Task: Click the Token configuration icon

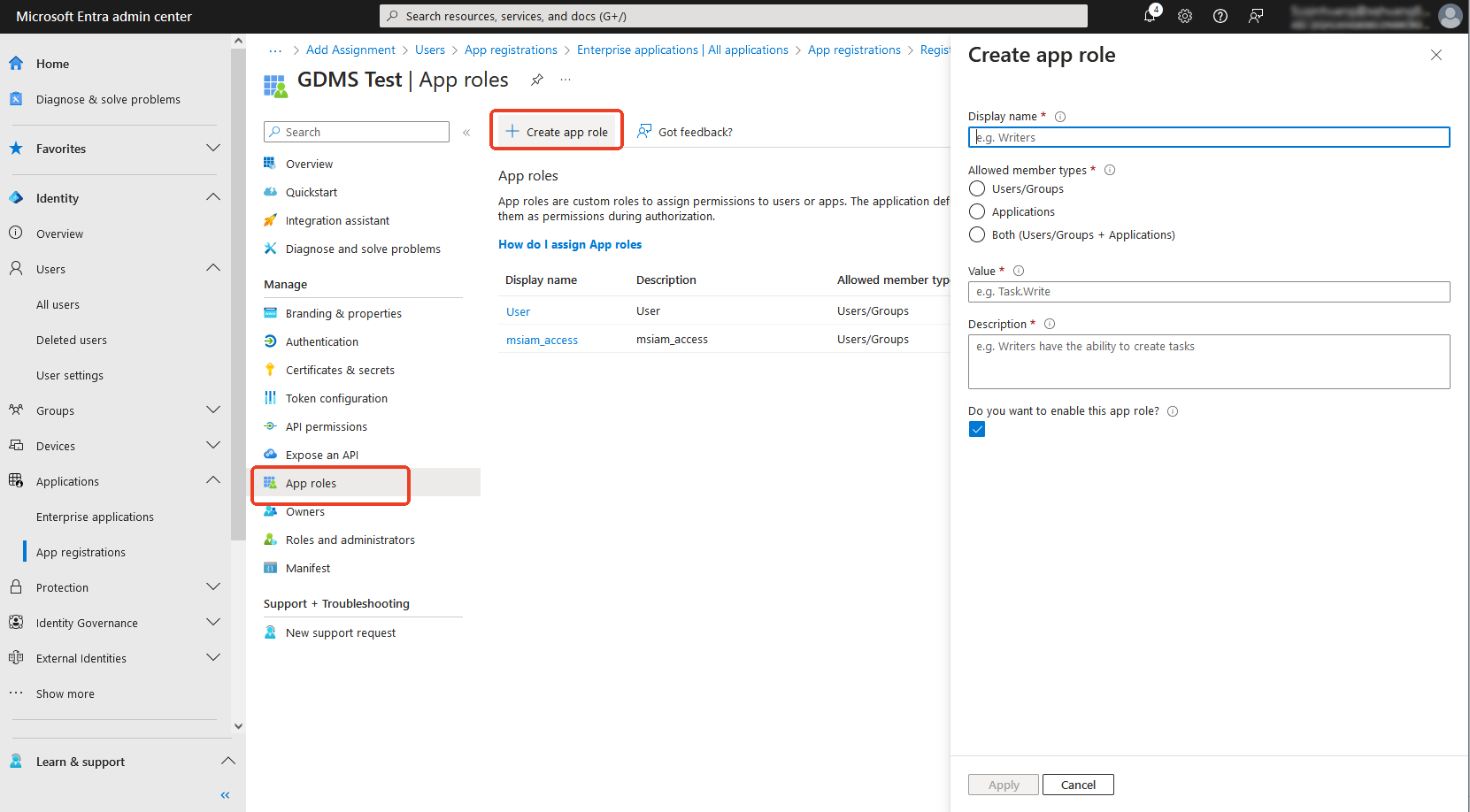Action: click(270, 398)
